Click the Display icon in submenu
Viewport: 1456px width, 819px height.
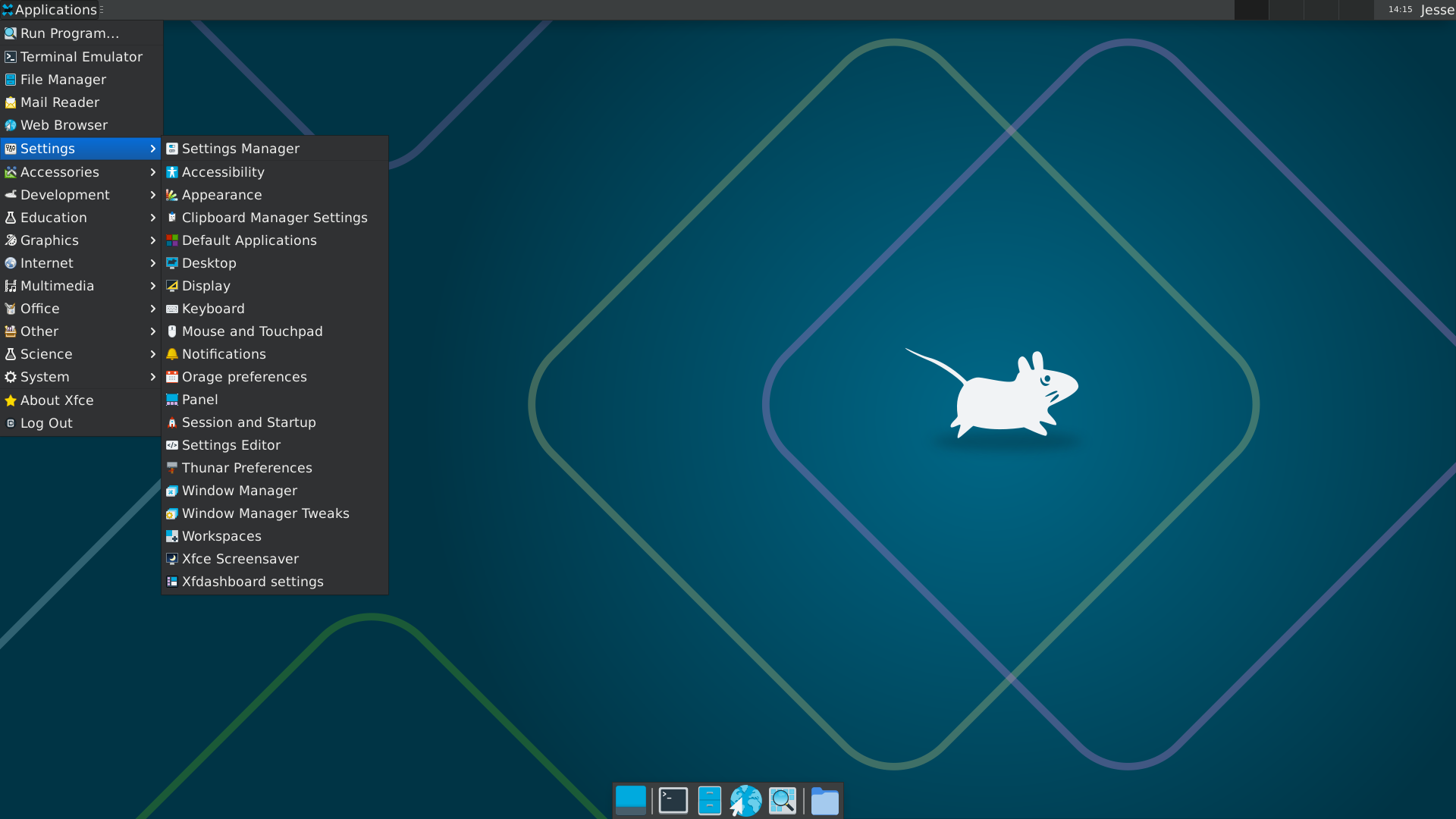(172, 286)
